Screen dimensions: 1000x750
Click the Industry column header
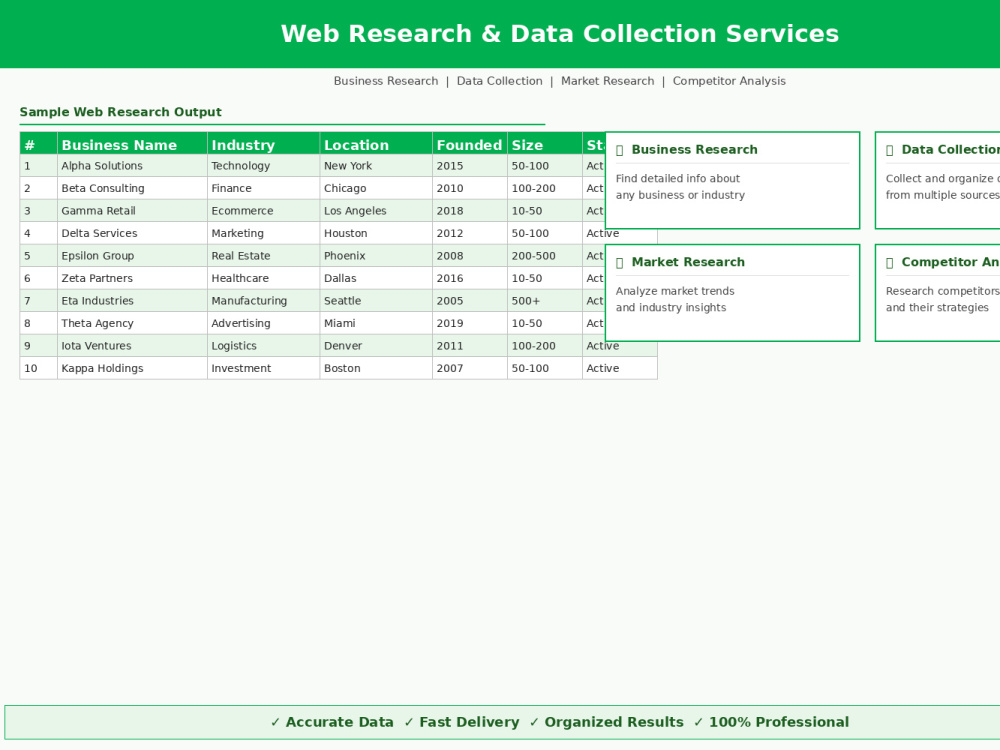point(263,143)
